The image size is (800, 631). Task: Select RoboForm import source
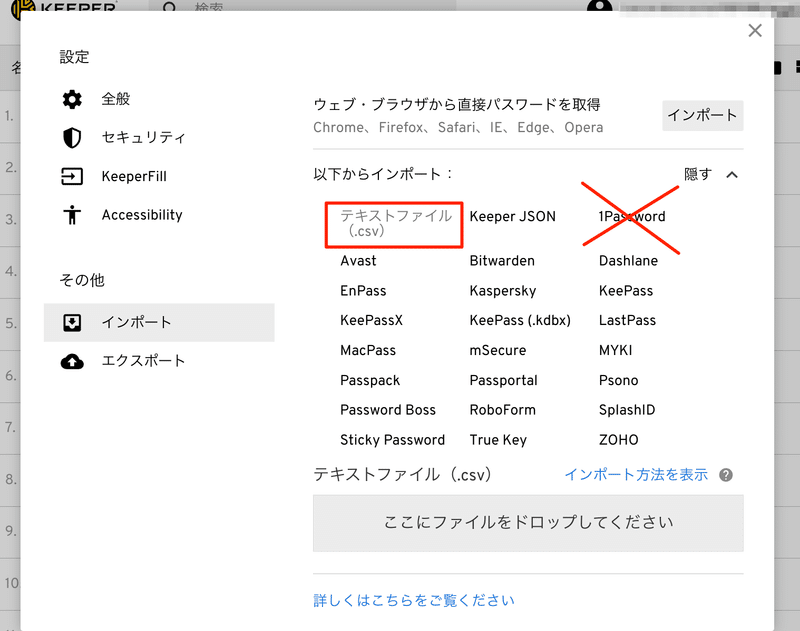tap(503, 411)
